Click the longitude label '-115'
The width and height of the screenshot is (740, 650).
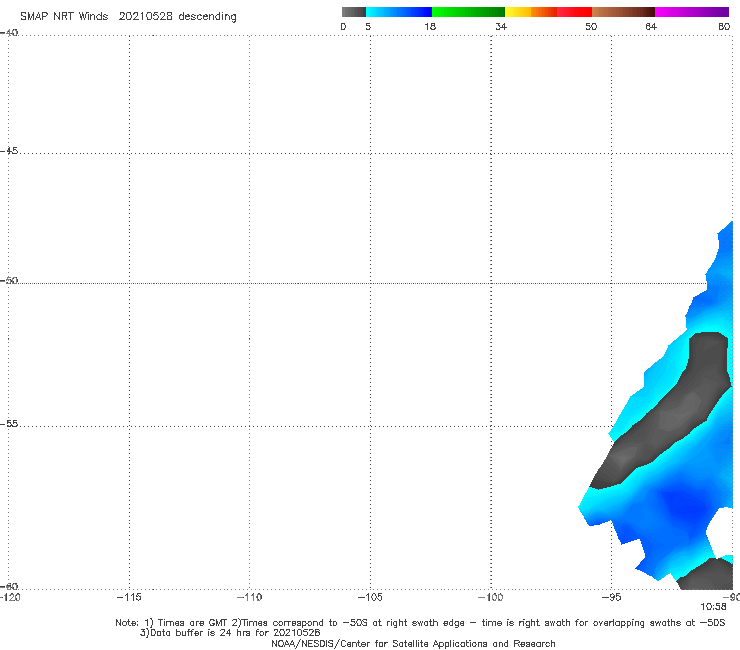129,597
